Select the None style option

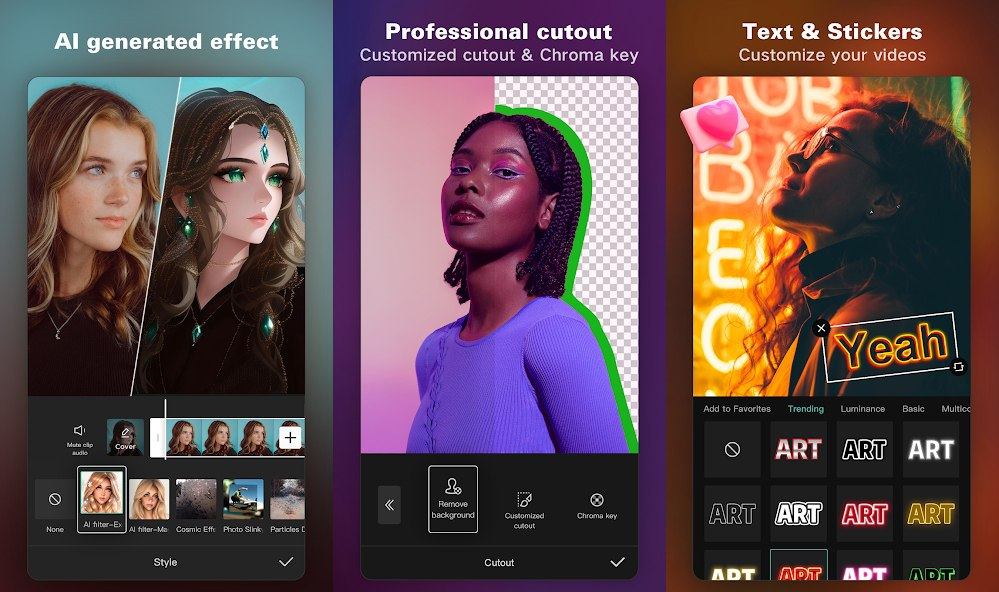55,499
